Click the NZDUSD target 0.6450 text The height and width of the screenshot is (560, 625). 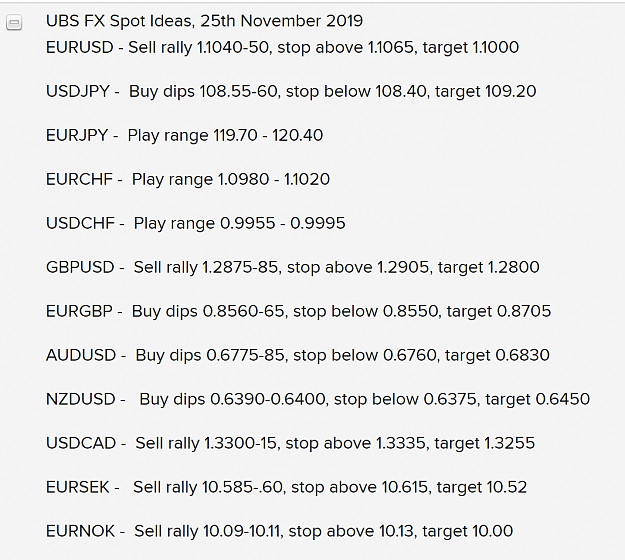538,399
